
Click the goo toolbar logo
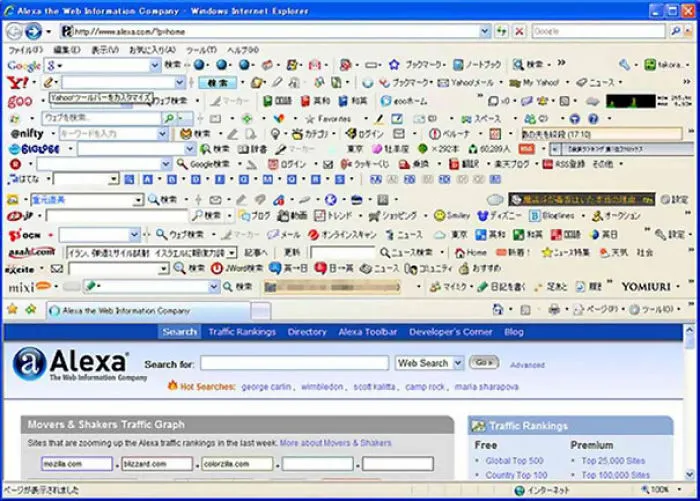[20, 101]
